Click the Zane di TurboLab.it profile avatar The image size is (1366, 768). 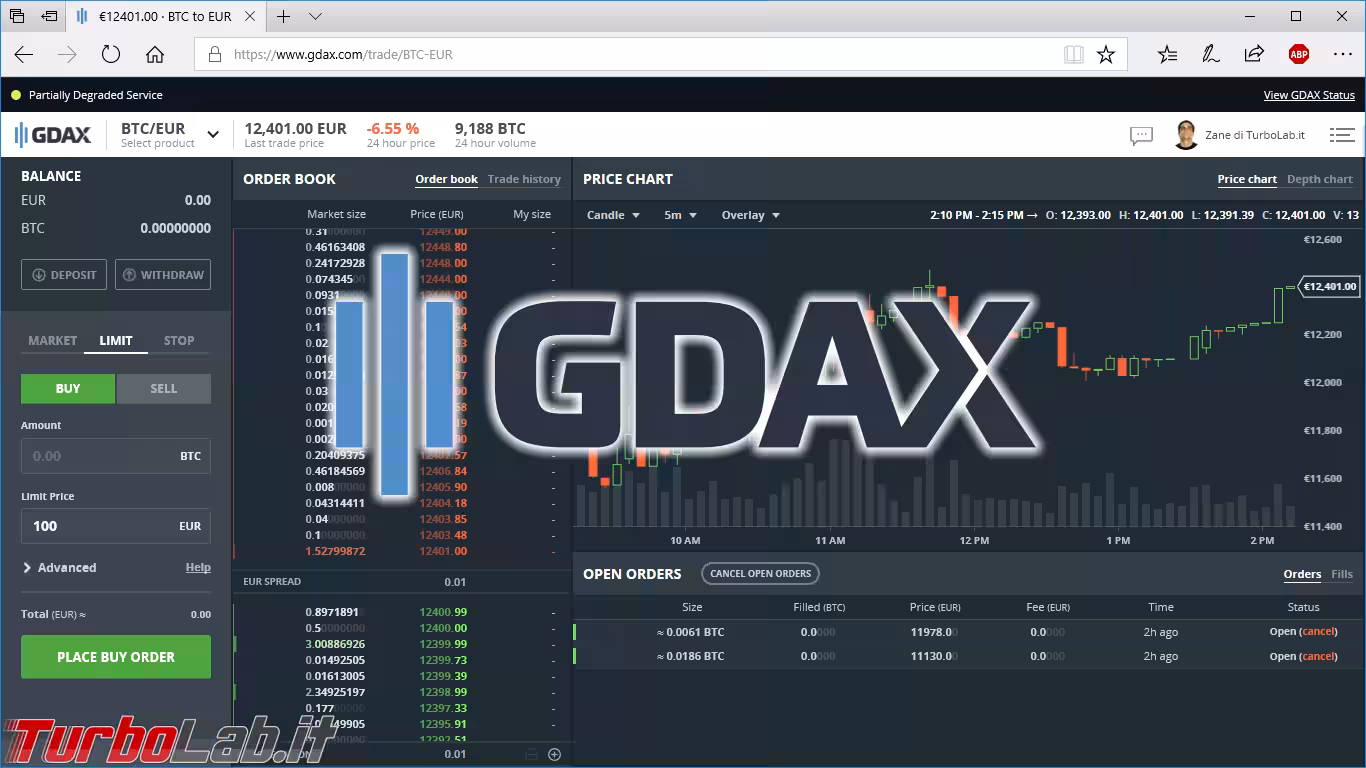(x=1186, y=134)
